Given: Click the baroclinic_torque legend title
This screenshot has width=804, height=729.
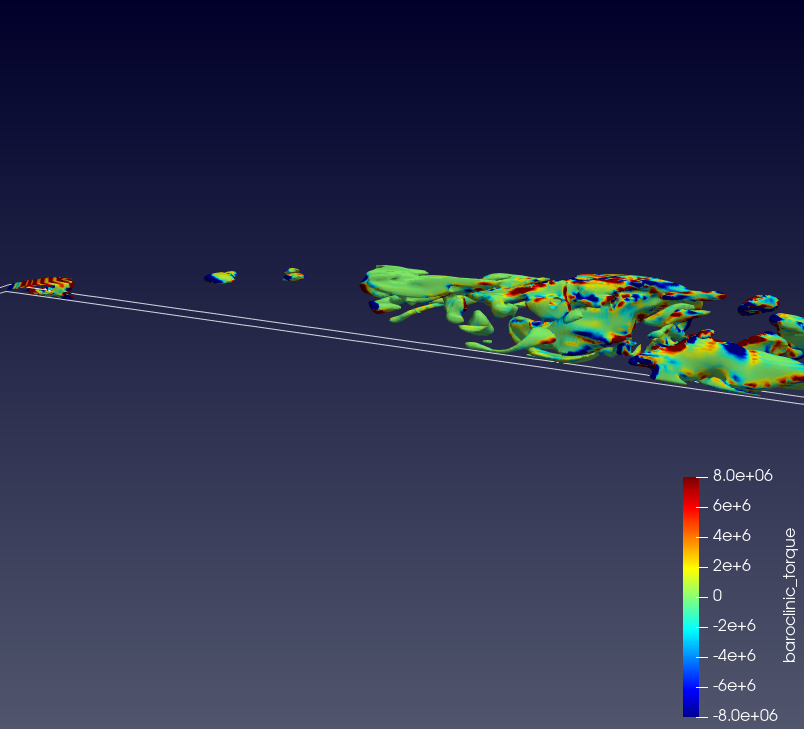Looking at the screenshot, I should (x=790, y=596).
